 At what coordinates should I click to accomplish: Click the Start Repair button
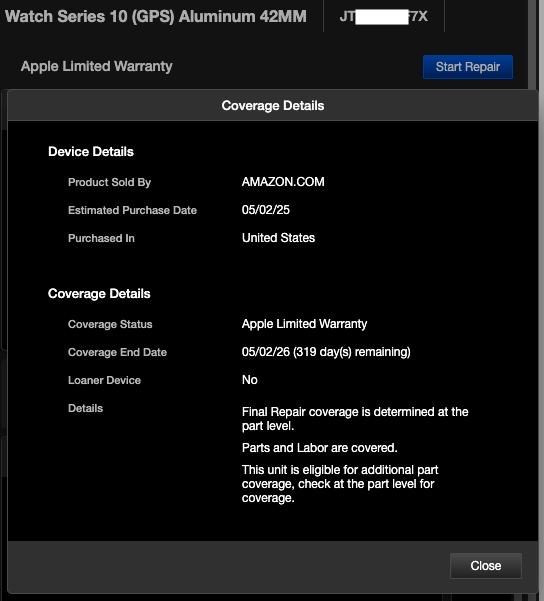468,67
